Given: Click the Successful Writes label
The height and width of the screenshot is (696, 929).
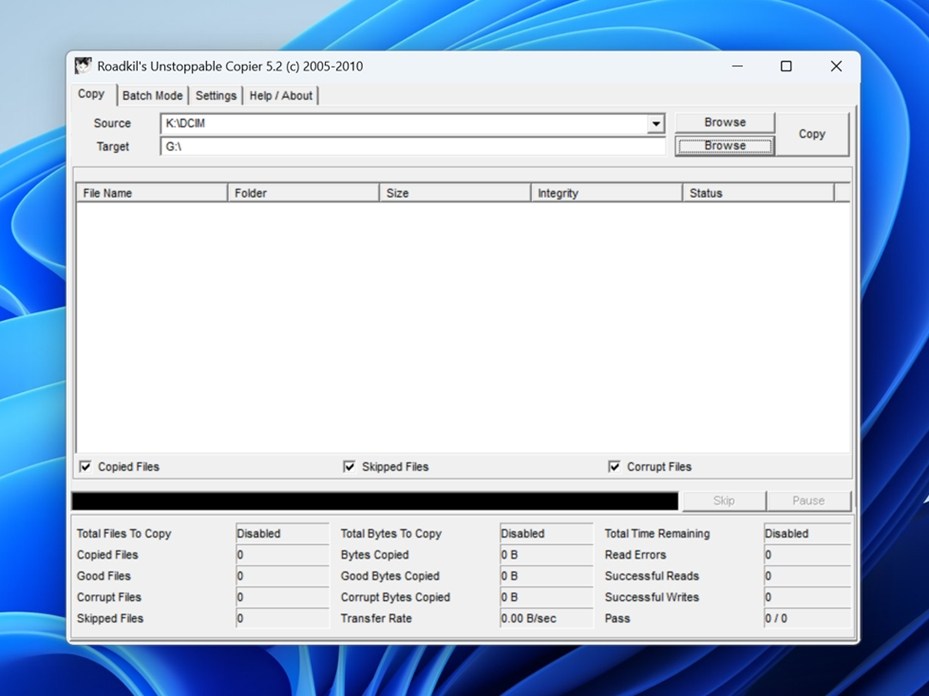Looking at the screenshot, I should tap(652, 597).
